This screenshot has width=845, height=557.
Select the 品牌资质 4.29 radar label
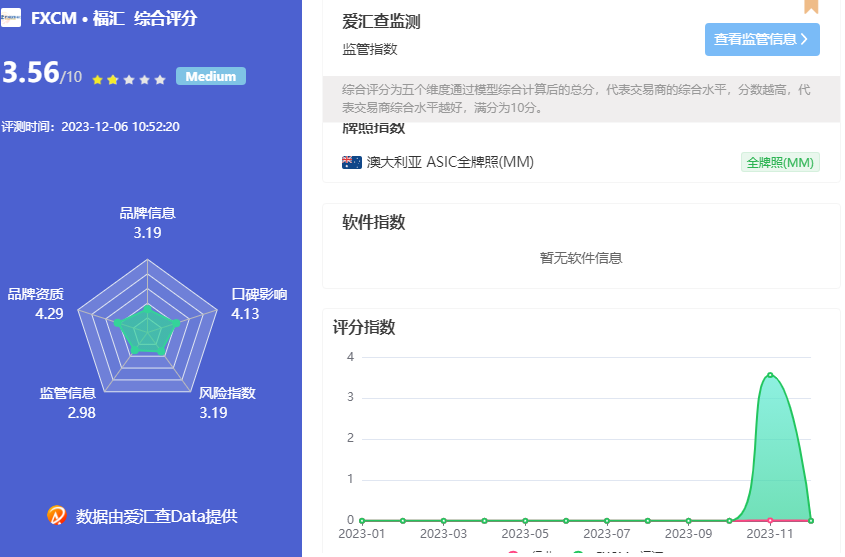(x=36, y=303)
